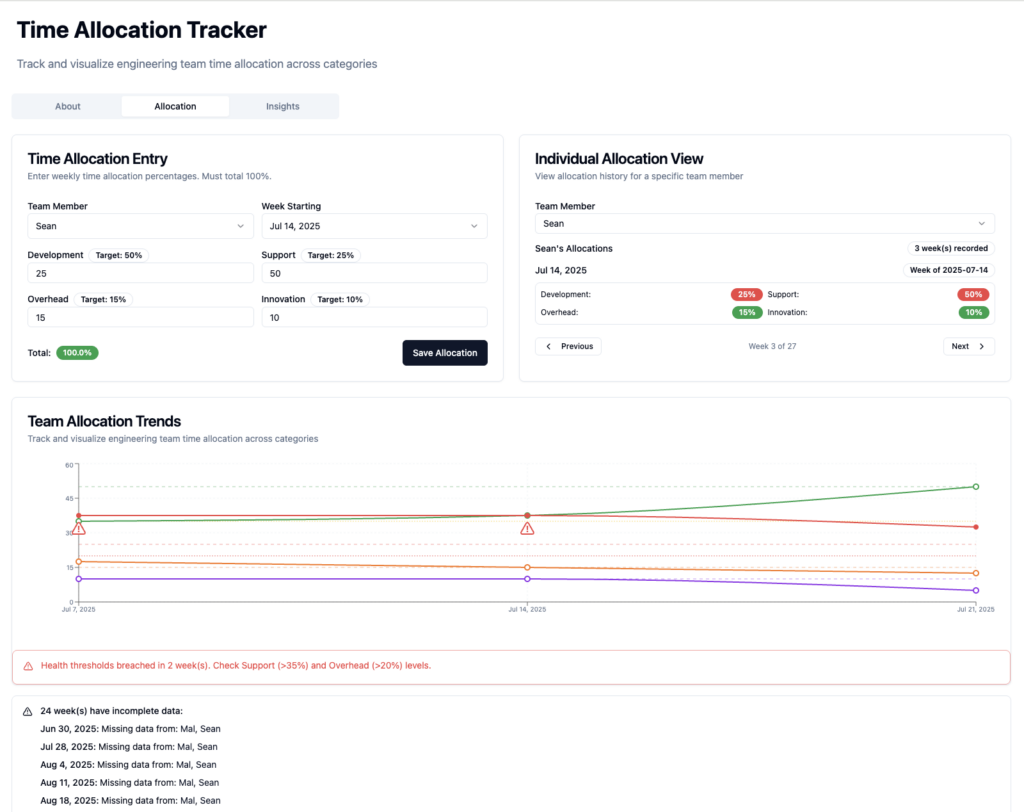Click warning triangle at Jul 7 on chart
The image size is (1024, 812).
pyautogui.click(x=79, y=528)
